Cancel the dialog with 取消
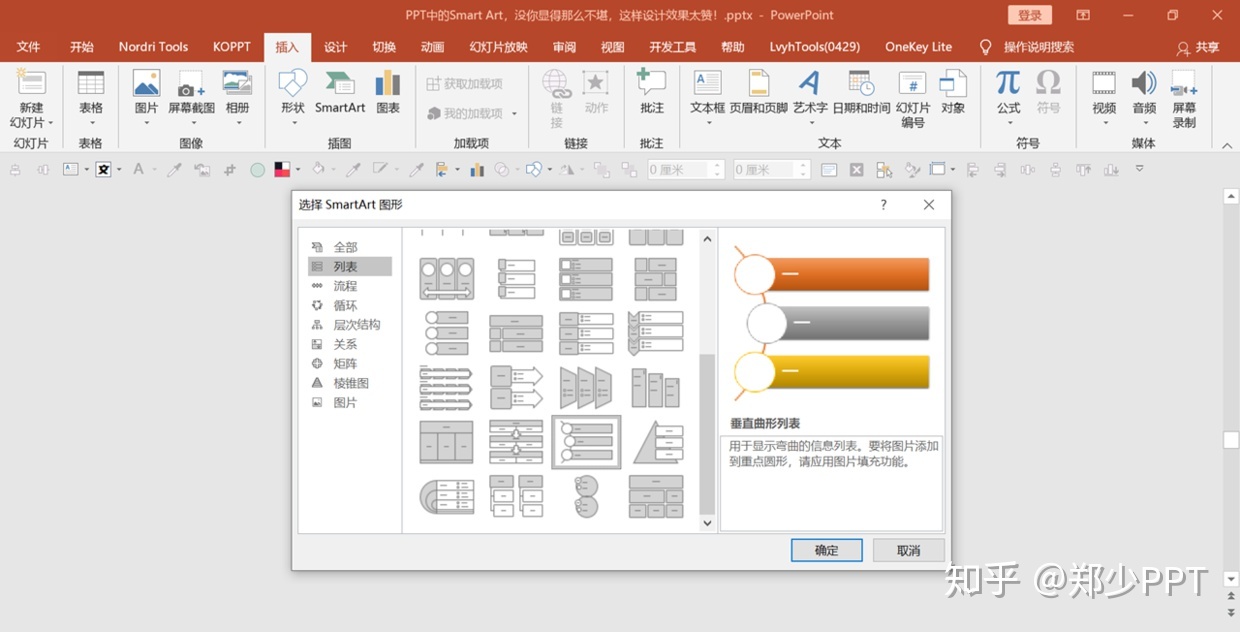Image resolution: width=1240 pixels, height=632 pixels. coord(908,550)
